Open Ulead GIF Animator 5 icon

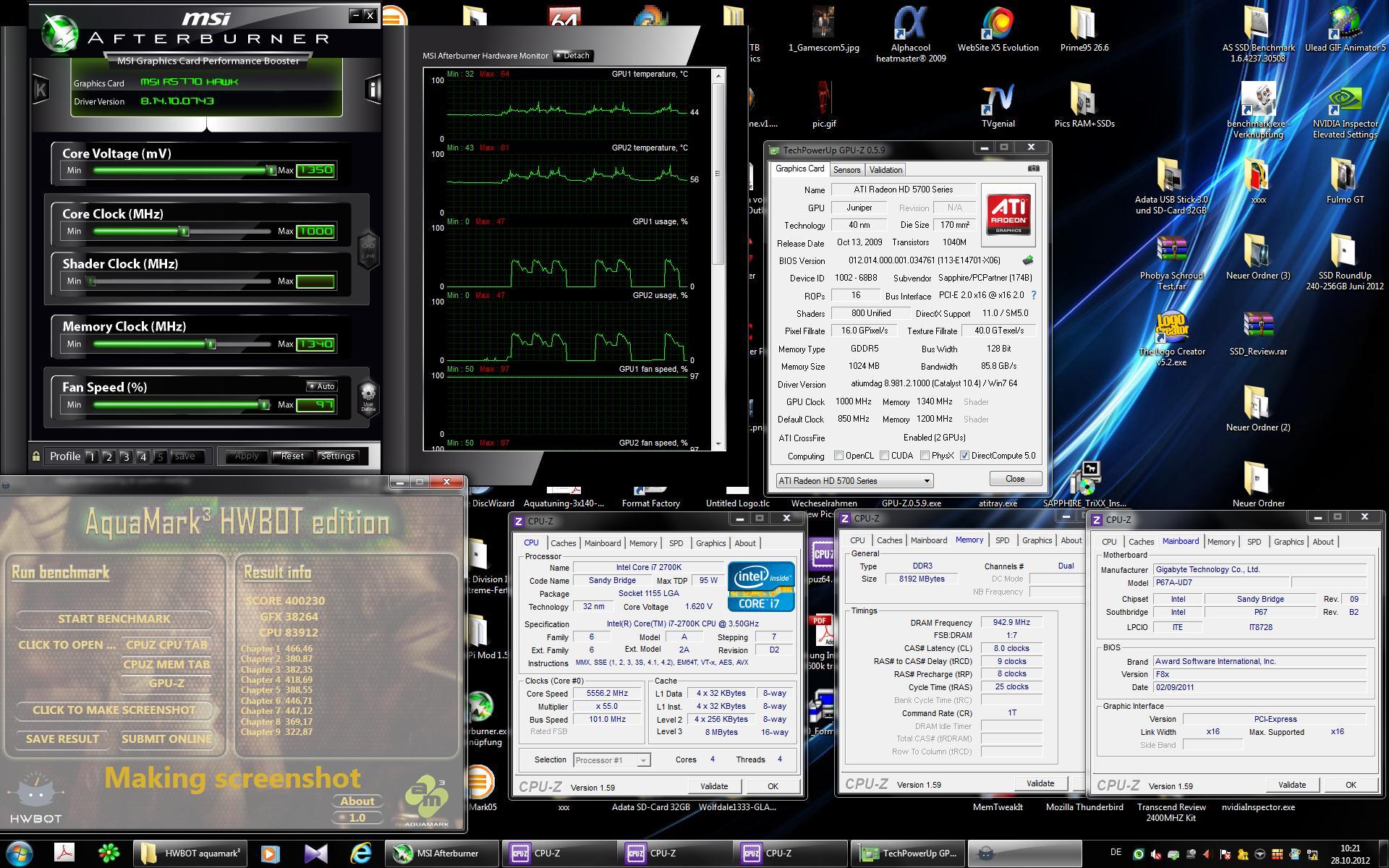pyautogui.click(x=1345, y=29)
